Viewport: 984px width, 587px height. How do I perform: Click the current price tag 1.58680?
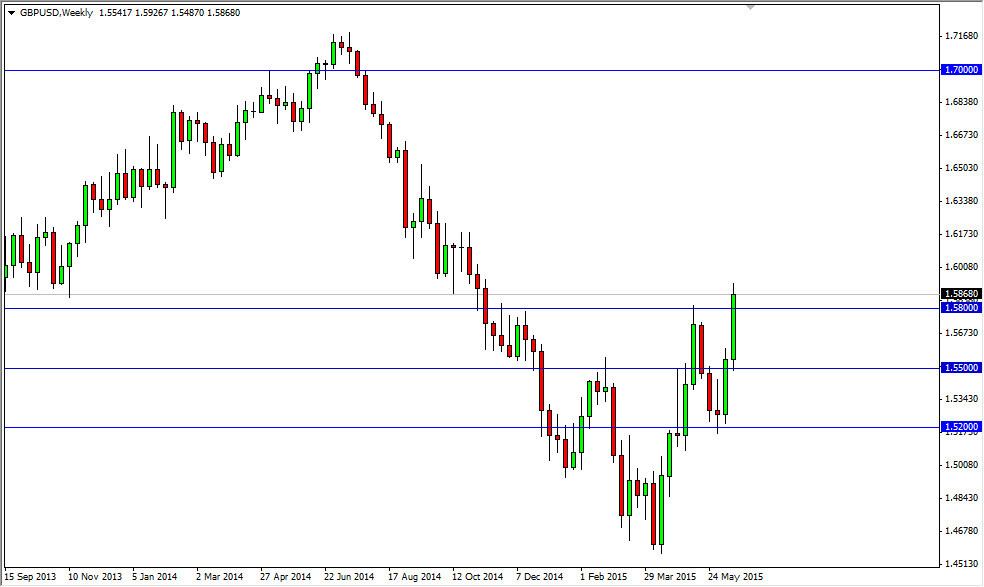[962, 295]
